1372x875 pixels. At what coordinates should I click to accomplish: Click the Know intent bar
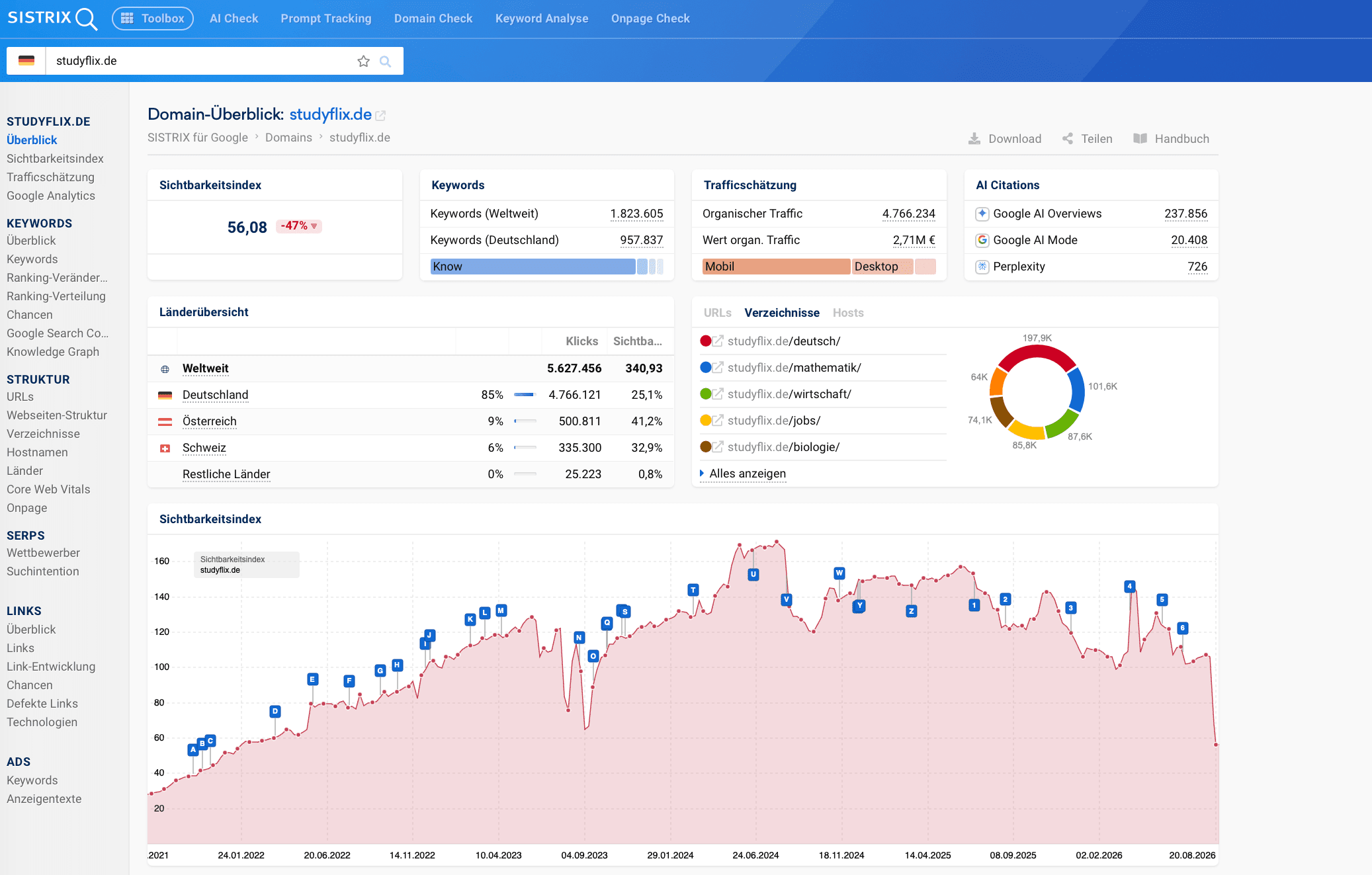click(x=533, y=267)
